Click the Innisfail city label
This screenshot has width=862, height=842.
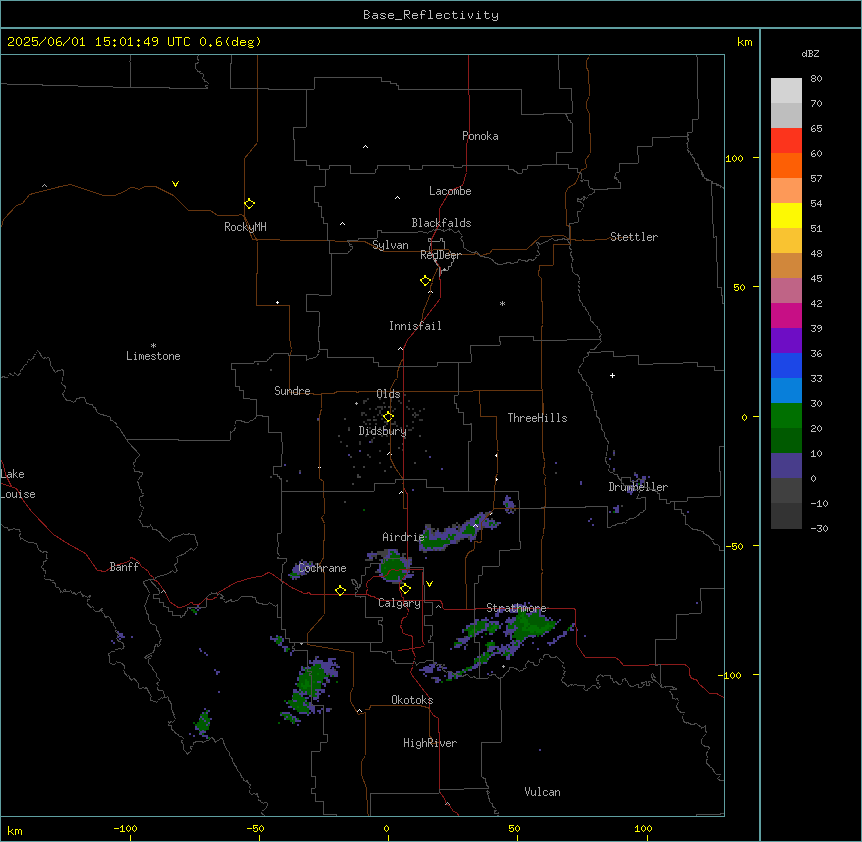point(415,326)
